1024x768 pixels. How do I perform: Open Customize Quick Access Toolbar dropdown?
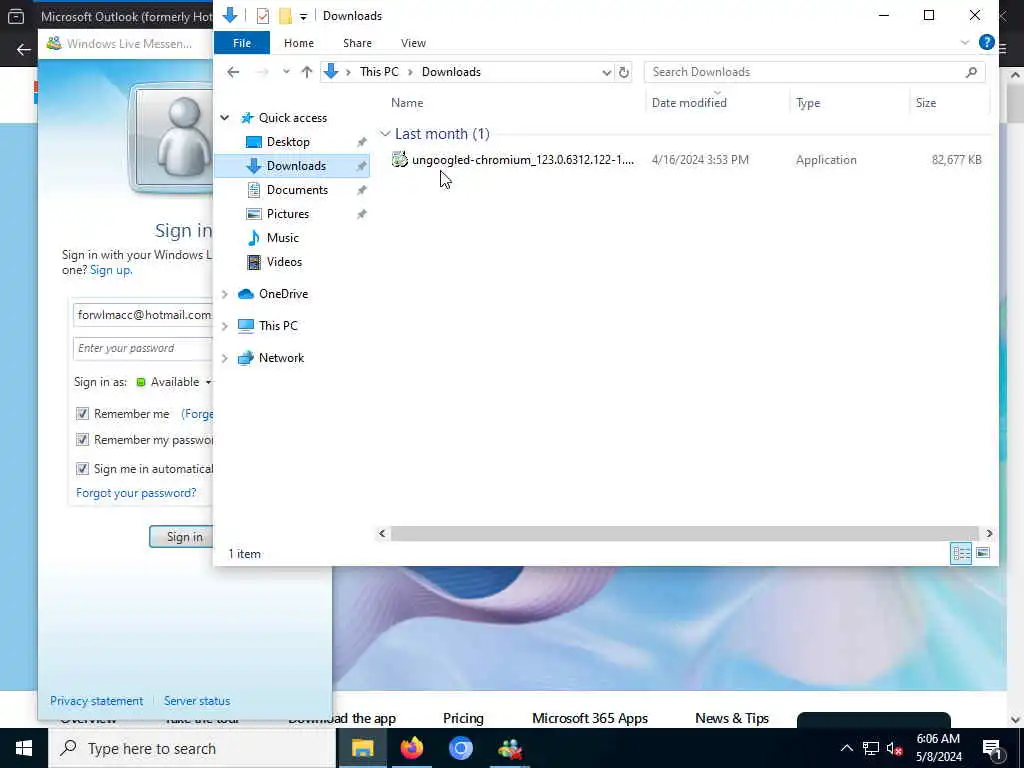click(303, 16)
